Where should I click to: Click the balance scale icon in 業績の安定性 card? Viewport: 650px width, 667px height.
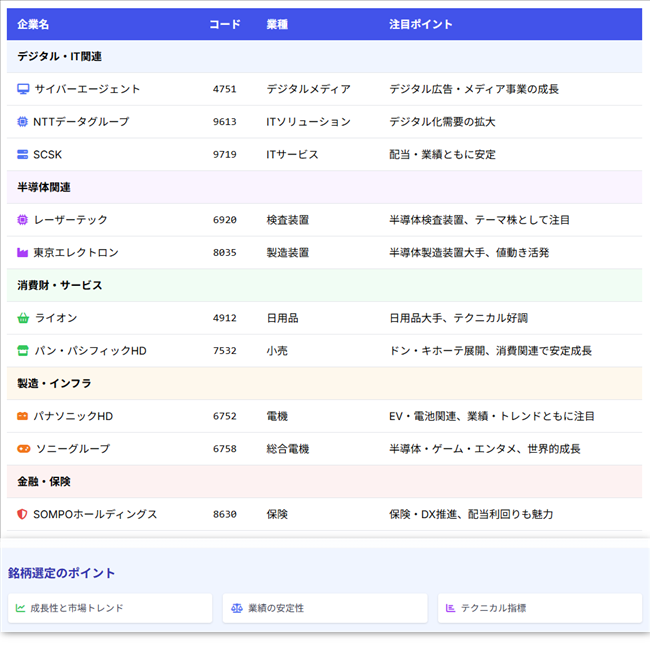(237, 608)
